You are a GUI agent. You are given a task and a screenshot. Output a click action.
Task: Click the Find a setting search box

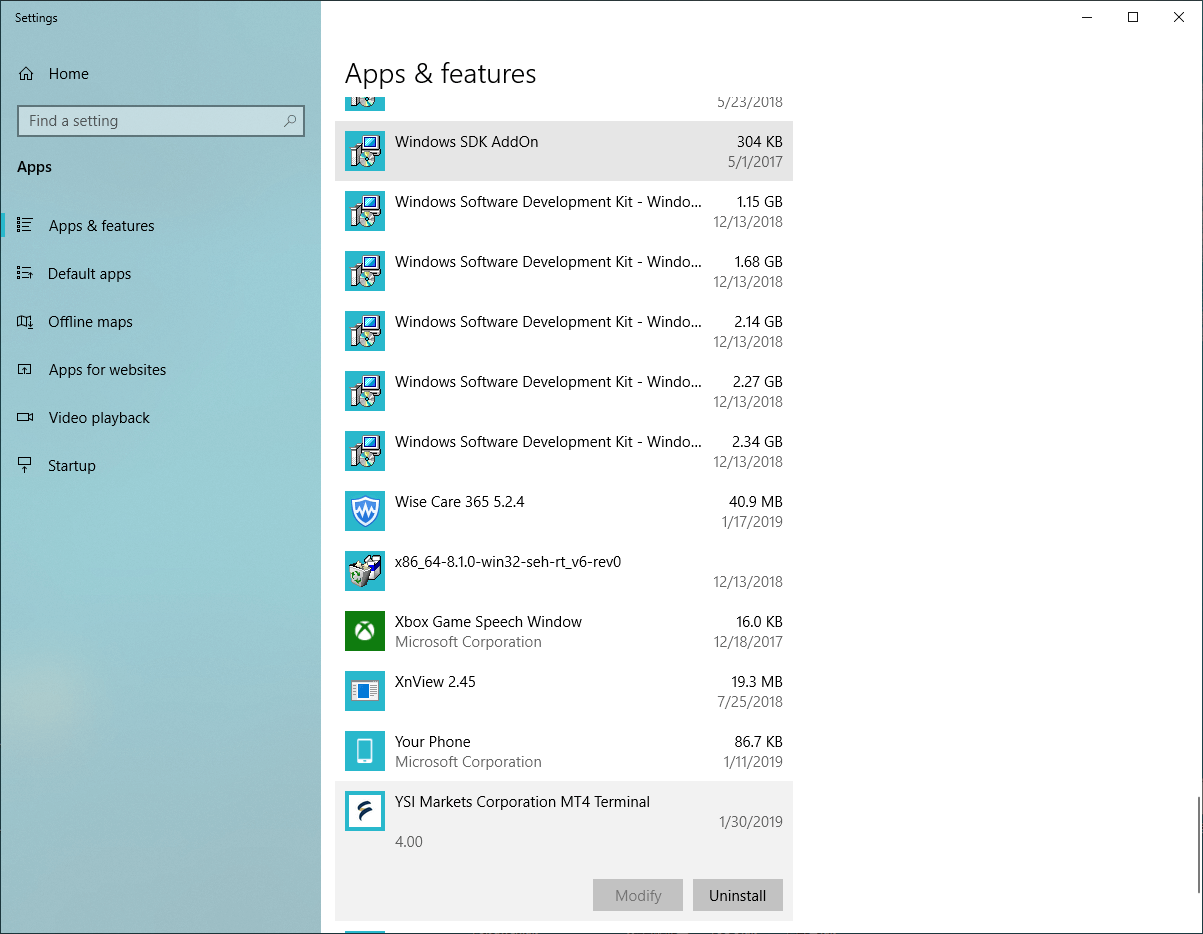click(161, 121)
